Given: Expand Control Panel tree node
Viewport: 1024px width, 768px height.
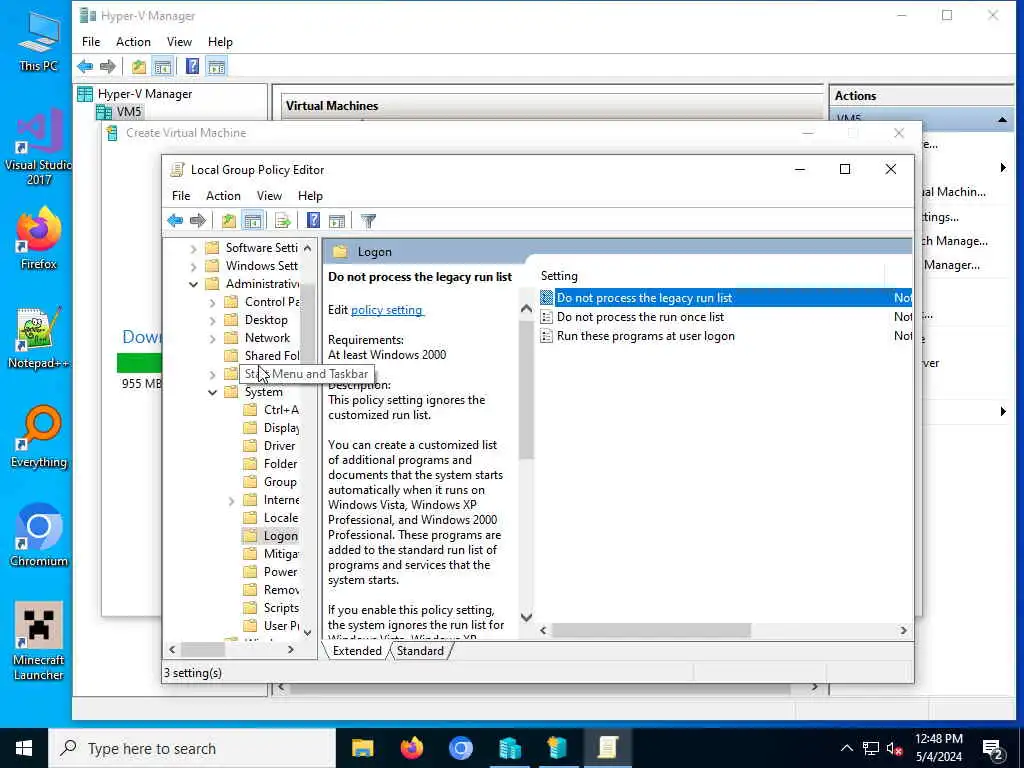Looking at the screenshot, I should pos(212,302).
